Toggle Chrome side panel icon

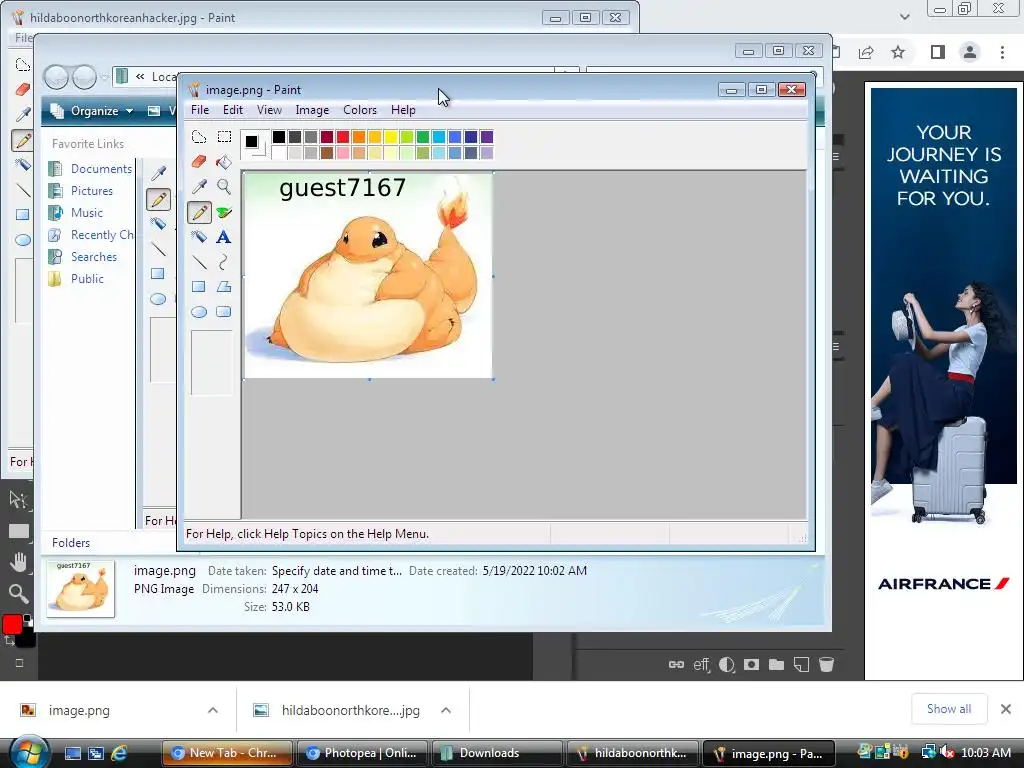coord(938,52)
